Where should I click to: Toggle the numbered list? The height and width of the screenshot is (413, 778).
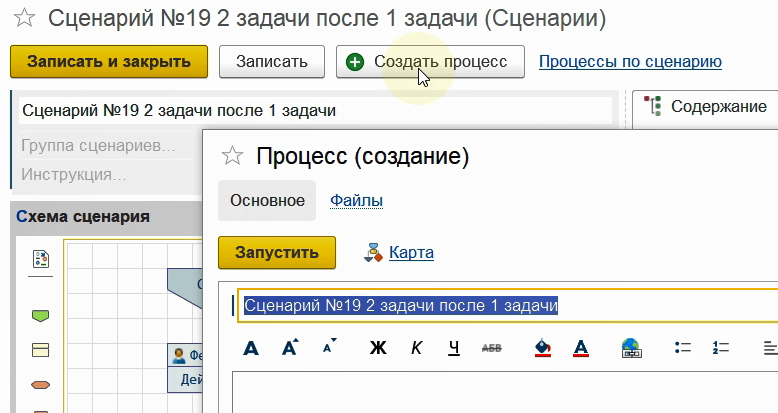720,348
